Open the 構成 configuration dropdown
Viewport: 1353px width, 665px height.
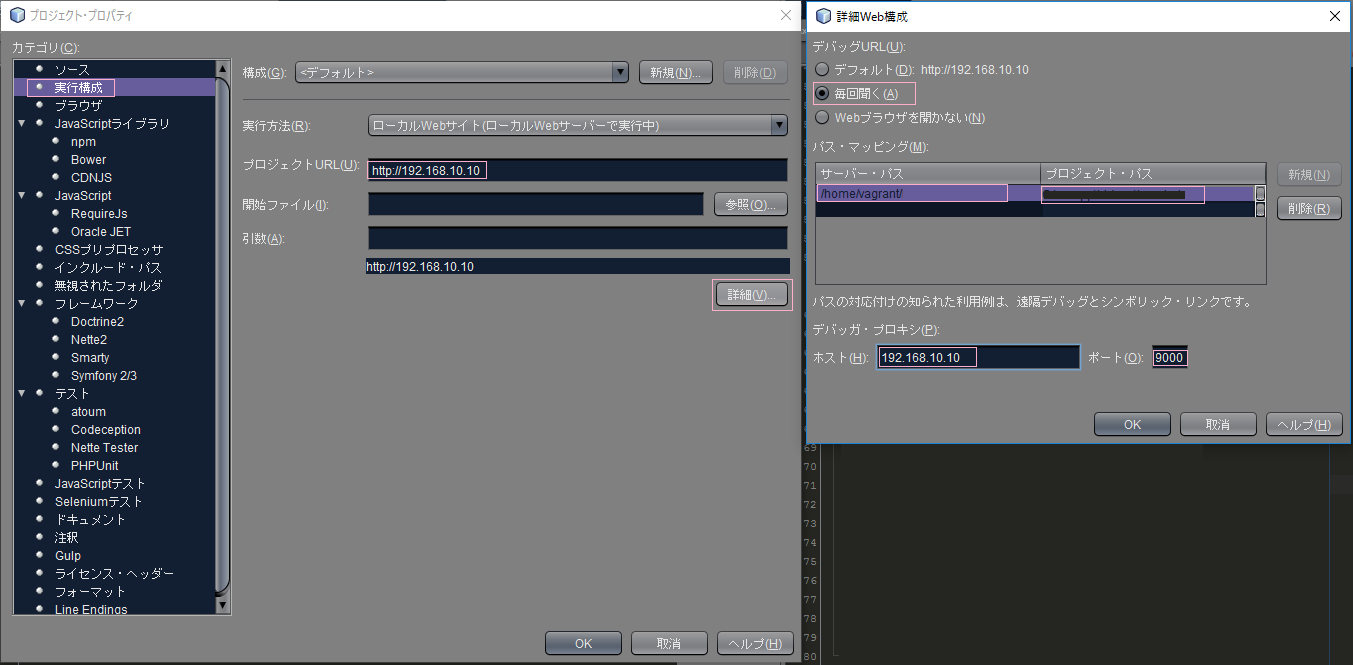pyautogui.click(x=619, y=71)
